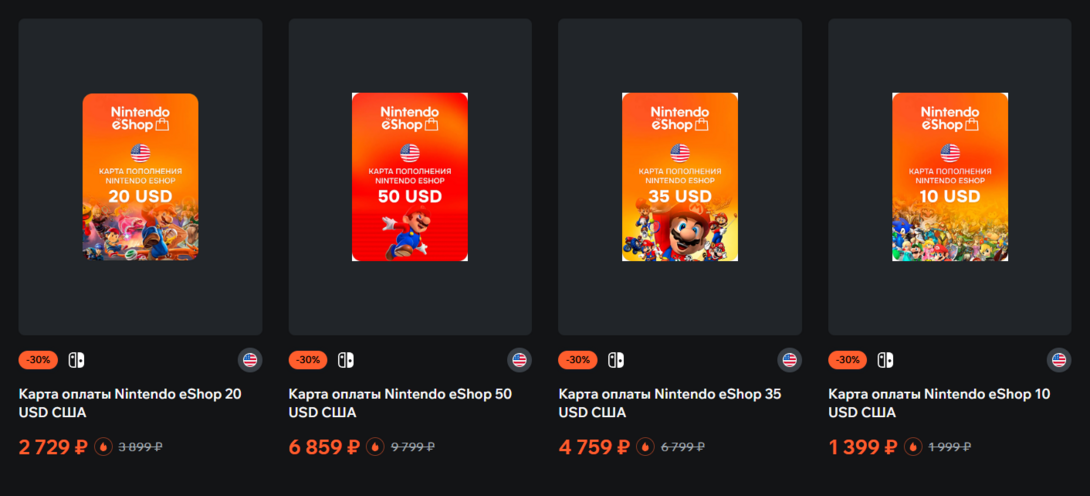Open the Nintendo eShop 35 USD card image
This screenshot has height=496, width=1090.
[x=680, y=177]
